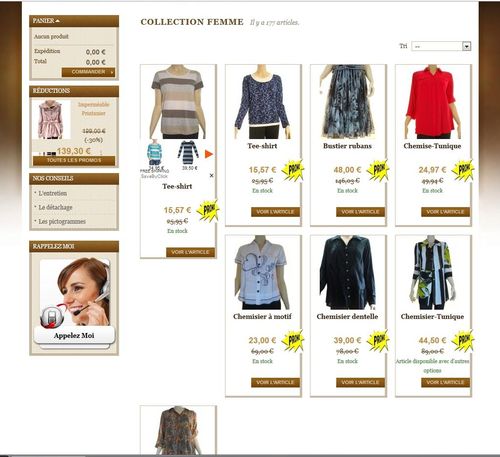Open Les pictogrammes advice link
500x457 pixels.
pyautogui.click(x=62, y=221)
